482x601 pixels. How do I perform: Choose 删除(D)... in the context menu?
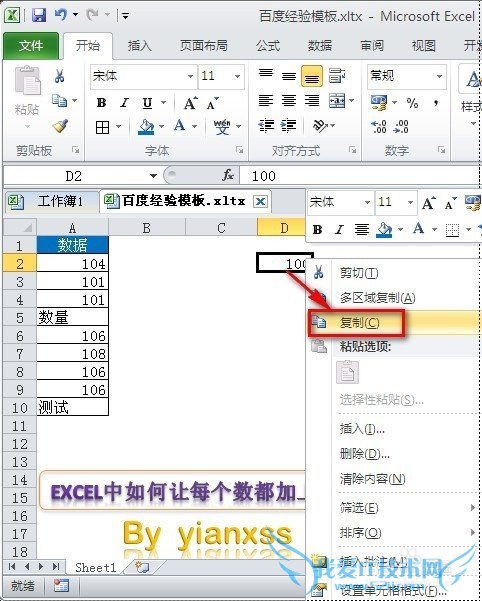click(x=395, y=454)
